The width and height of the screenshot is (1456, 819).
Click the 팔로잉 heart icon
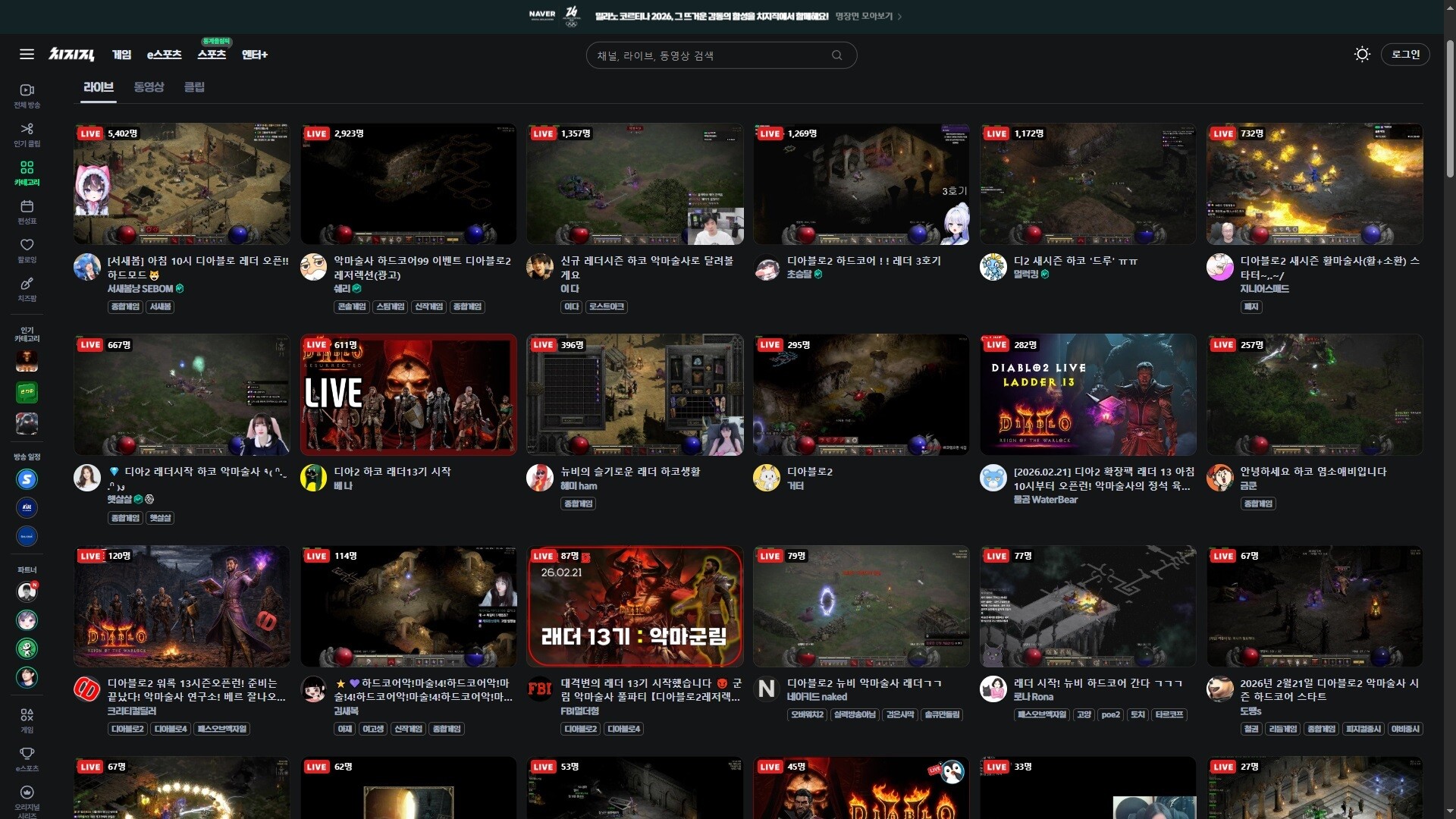(27, 245)
